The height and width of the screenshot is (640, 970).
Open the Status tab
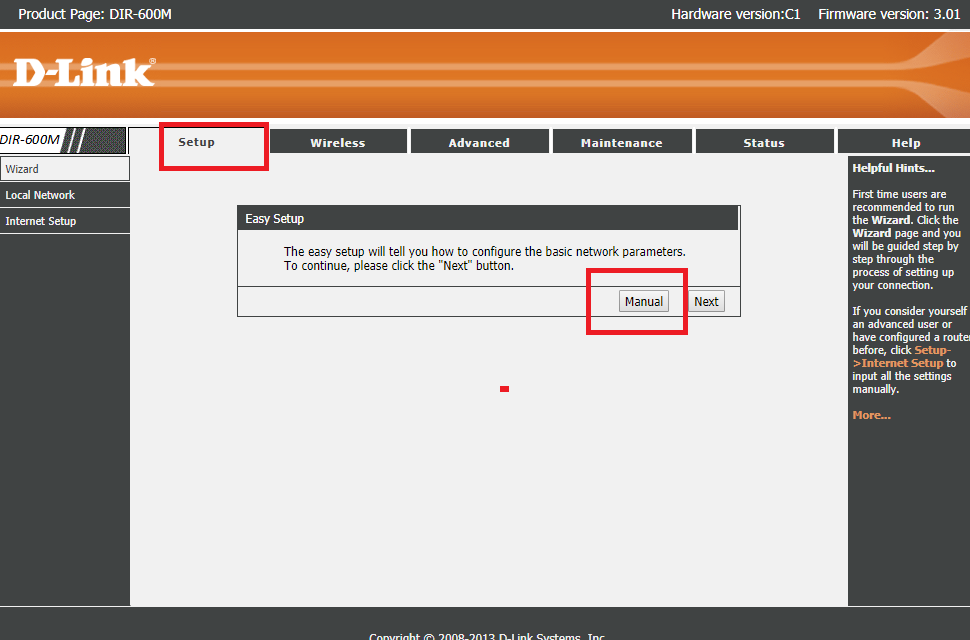pos(764,143)
